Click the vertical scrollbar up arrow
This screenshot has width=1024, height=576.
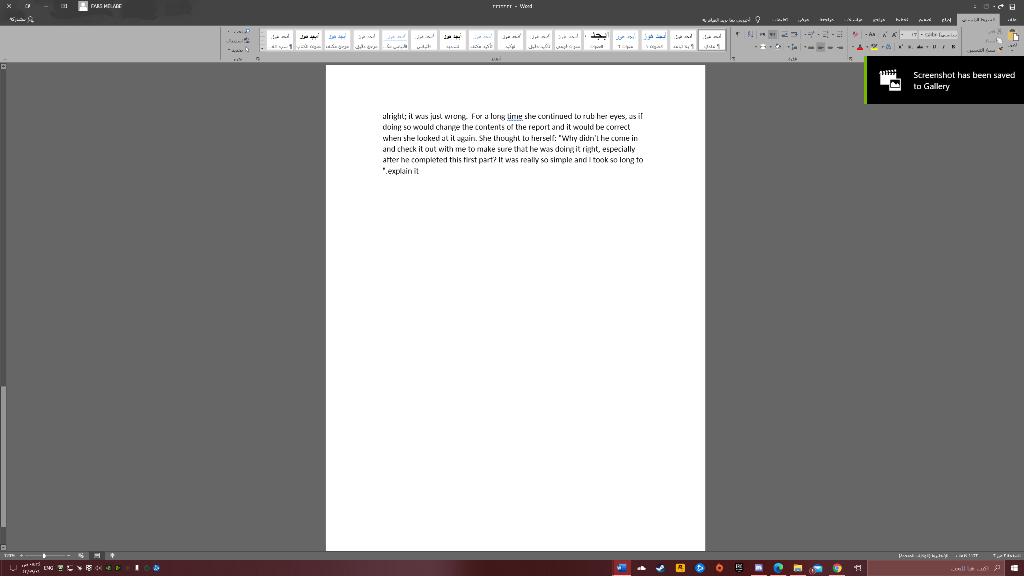pos(3,66)
